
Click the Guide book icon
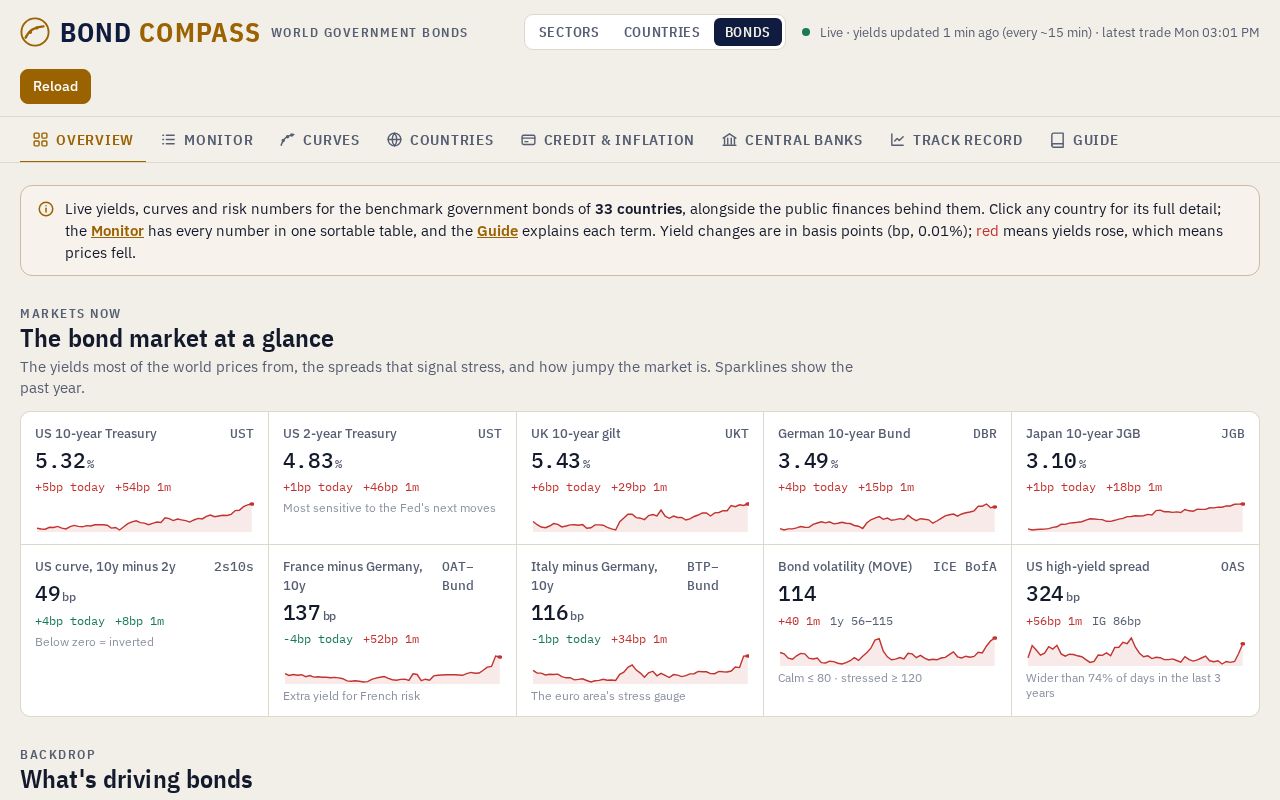[1057, 140]
